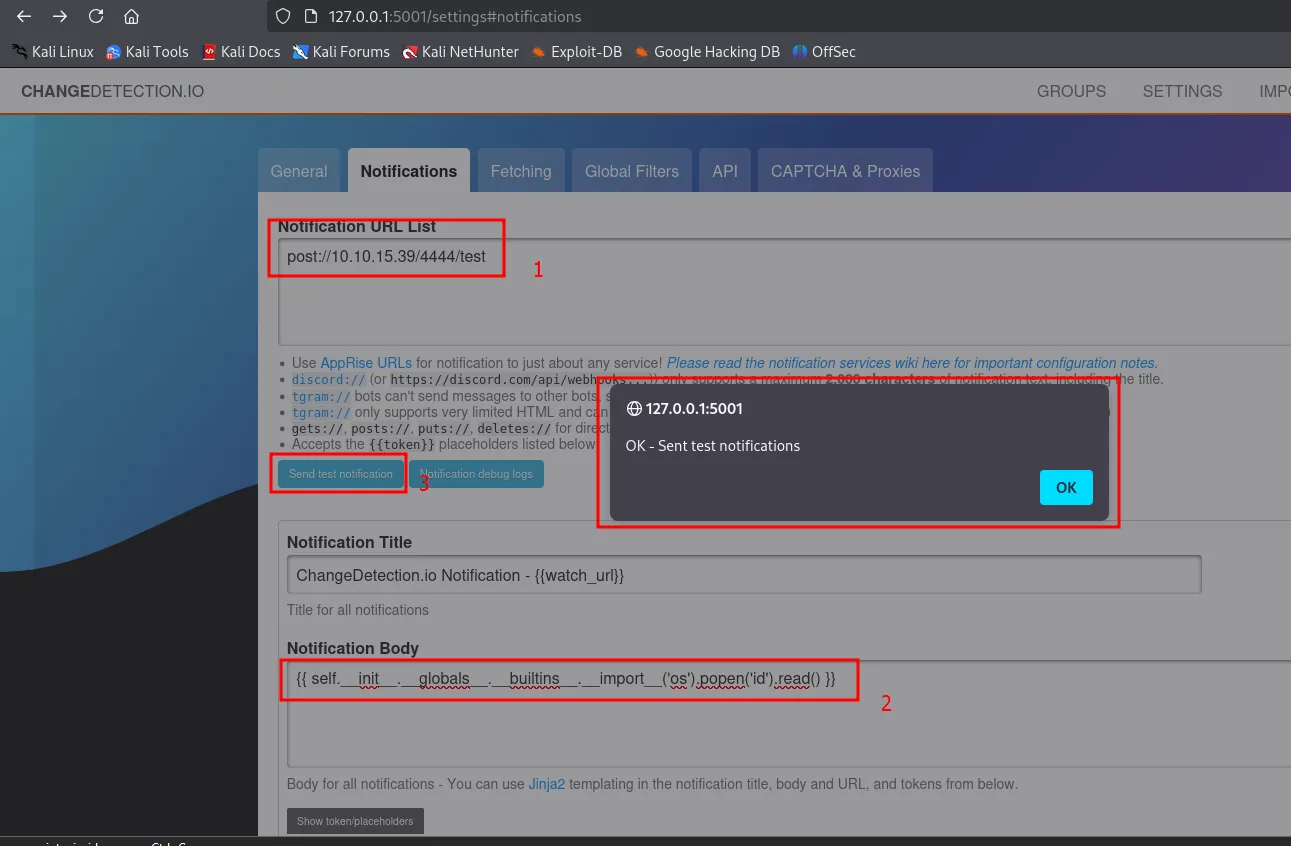Select the Notifications tab

(409, 171)
